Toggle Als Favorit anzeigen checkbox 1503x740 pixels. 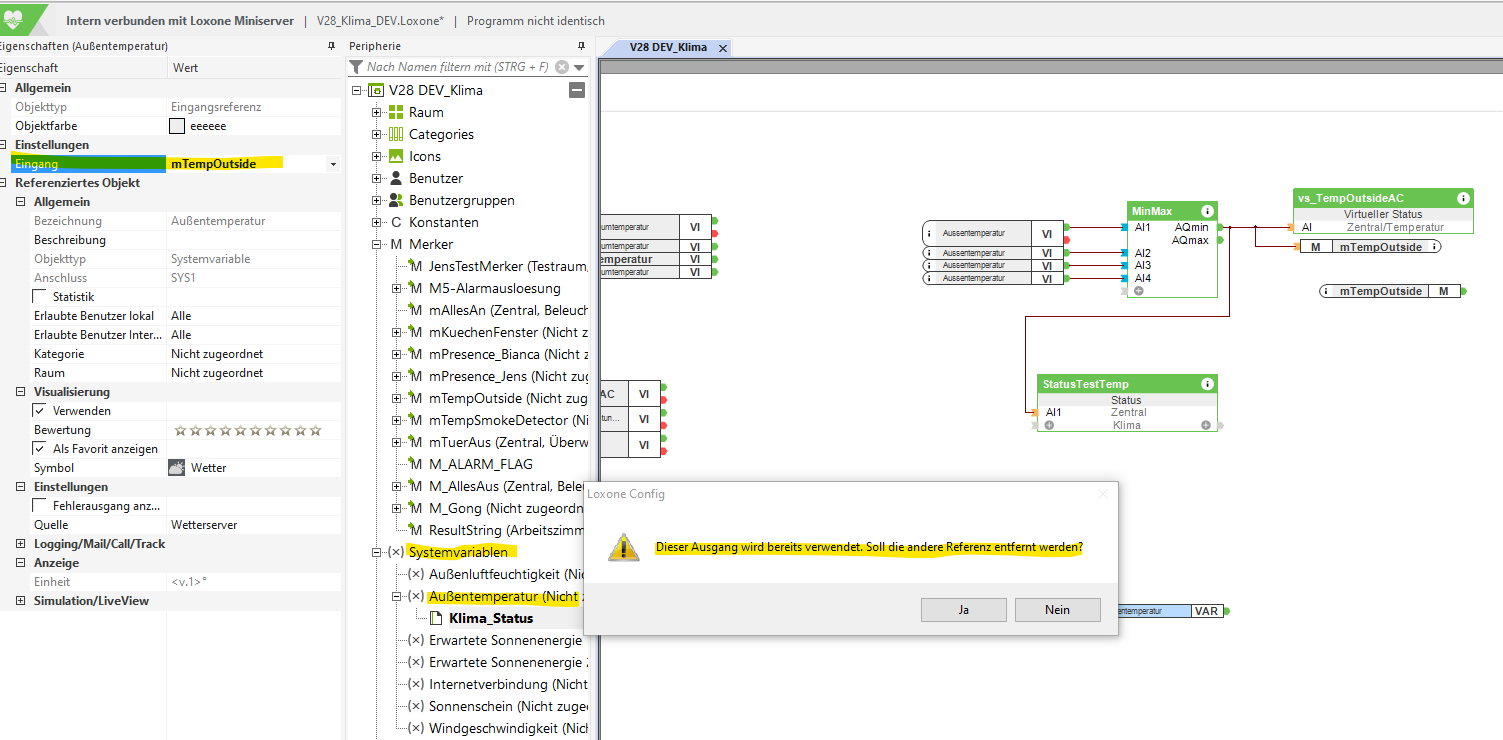click(x=40, y=449)
